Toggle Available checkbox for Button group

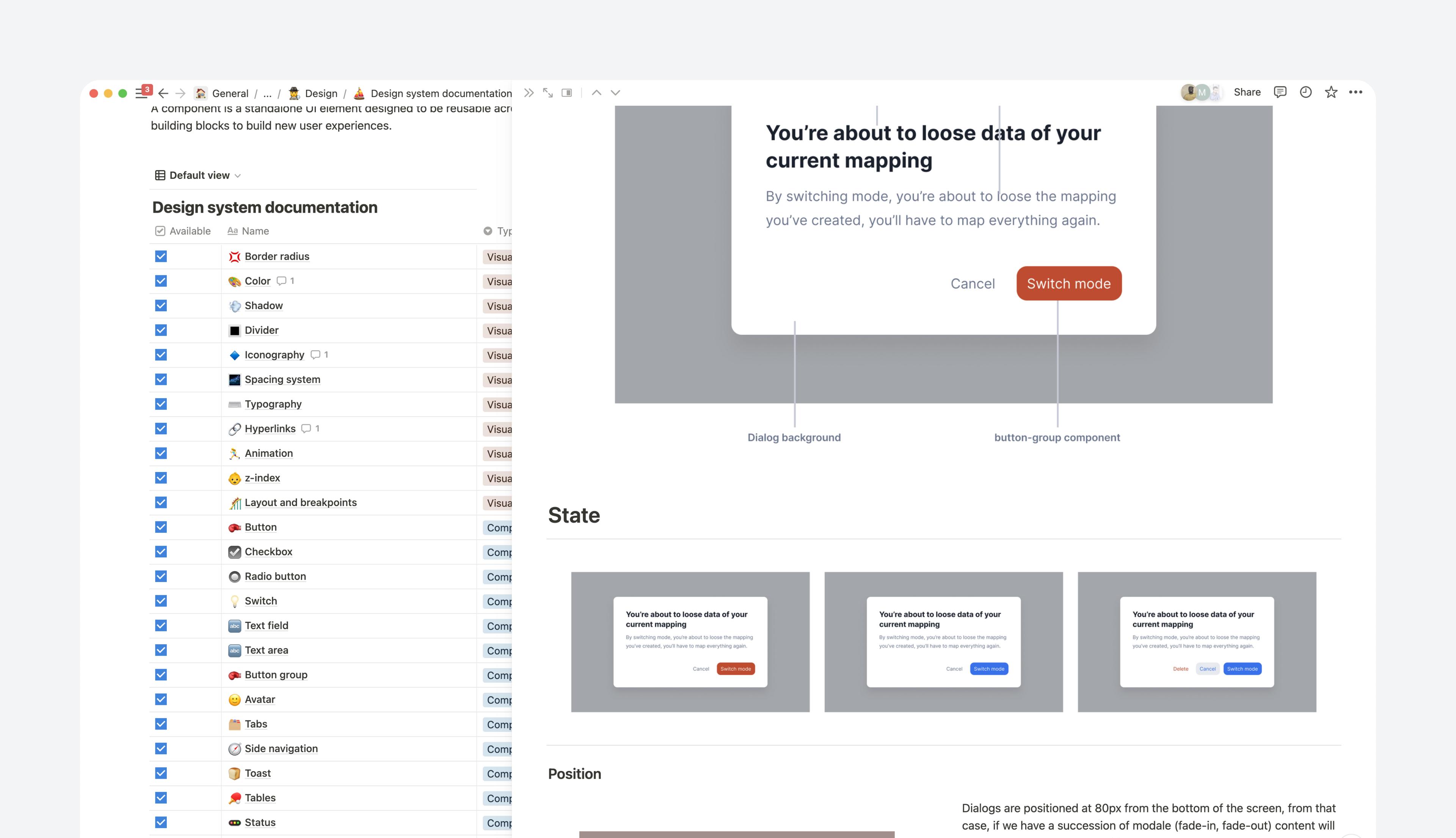tap(161, 675)
